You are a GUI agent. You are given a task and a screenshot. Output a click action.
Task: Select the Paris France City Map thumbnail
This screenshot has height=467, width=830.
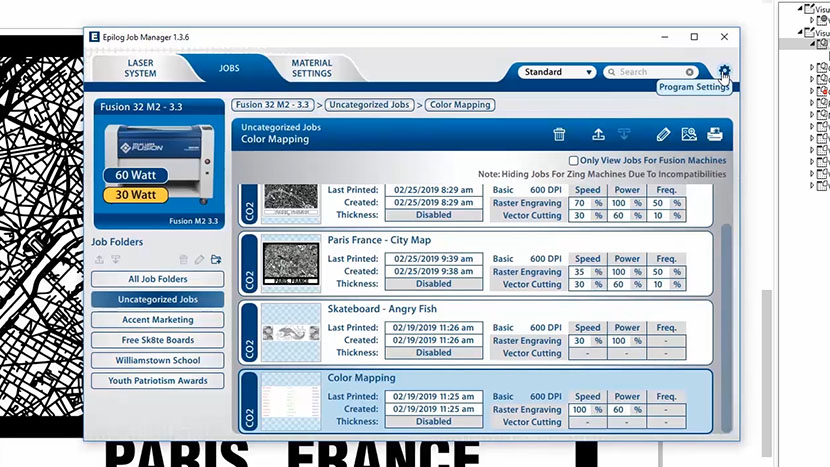[290, 263]
